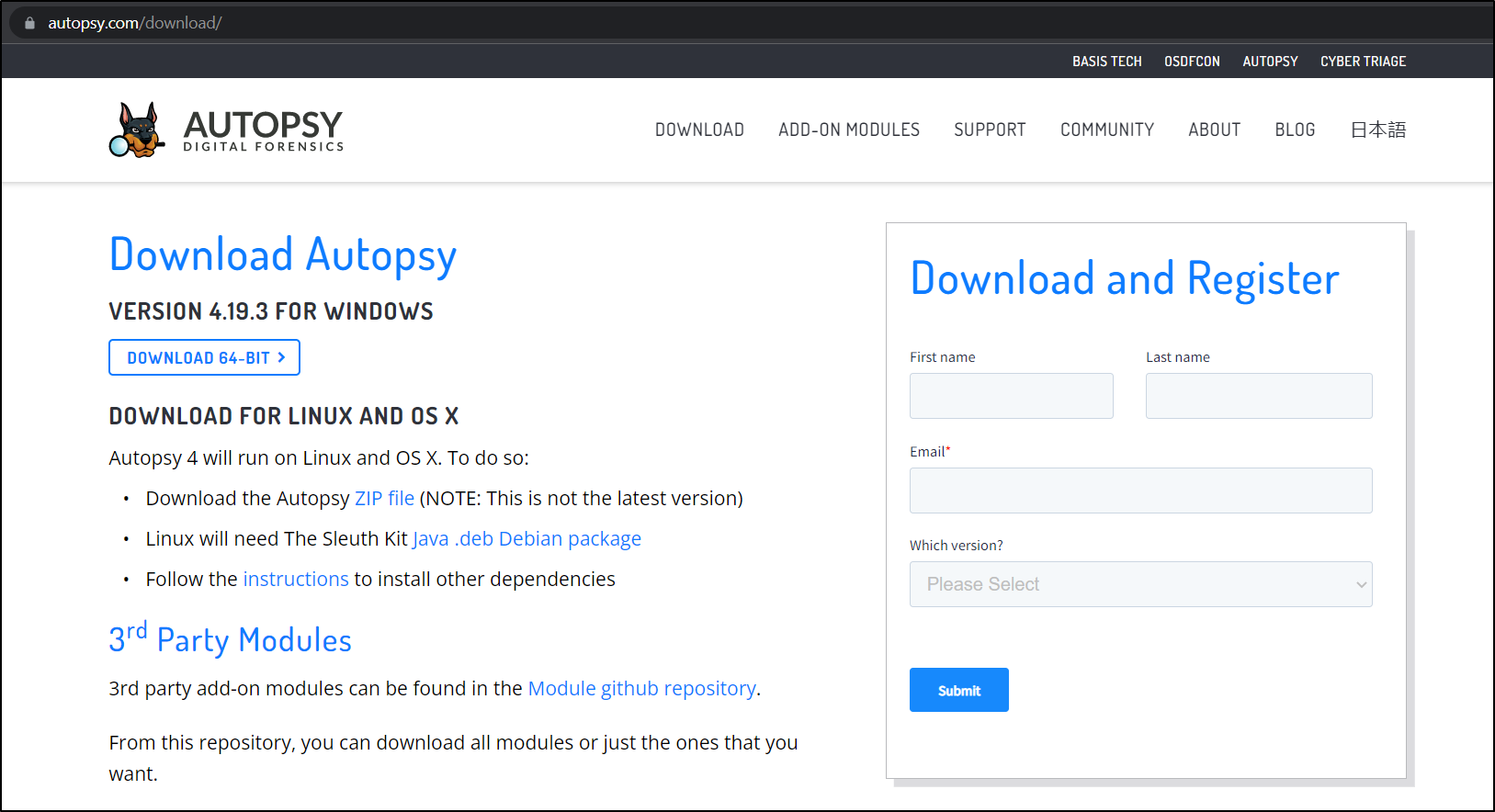This screenshot has width=1495, height=812.
Task: Open the Module github repository link
Action: pos(642,688)
